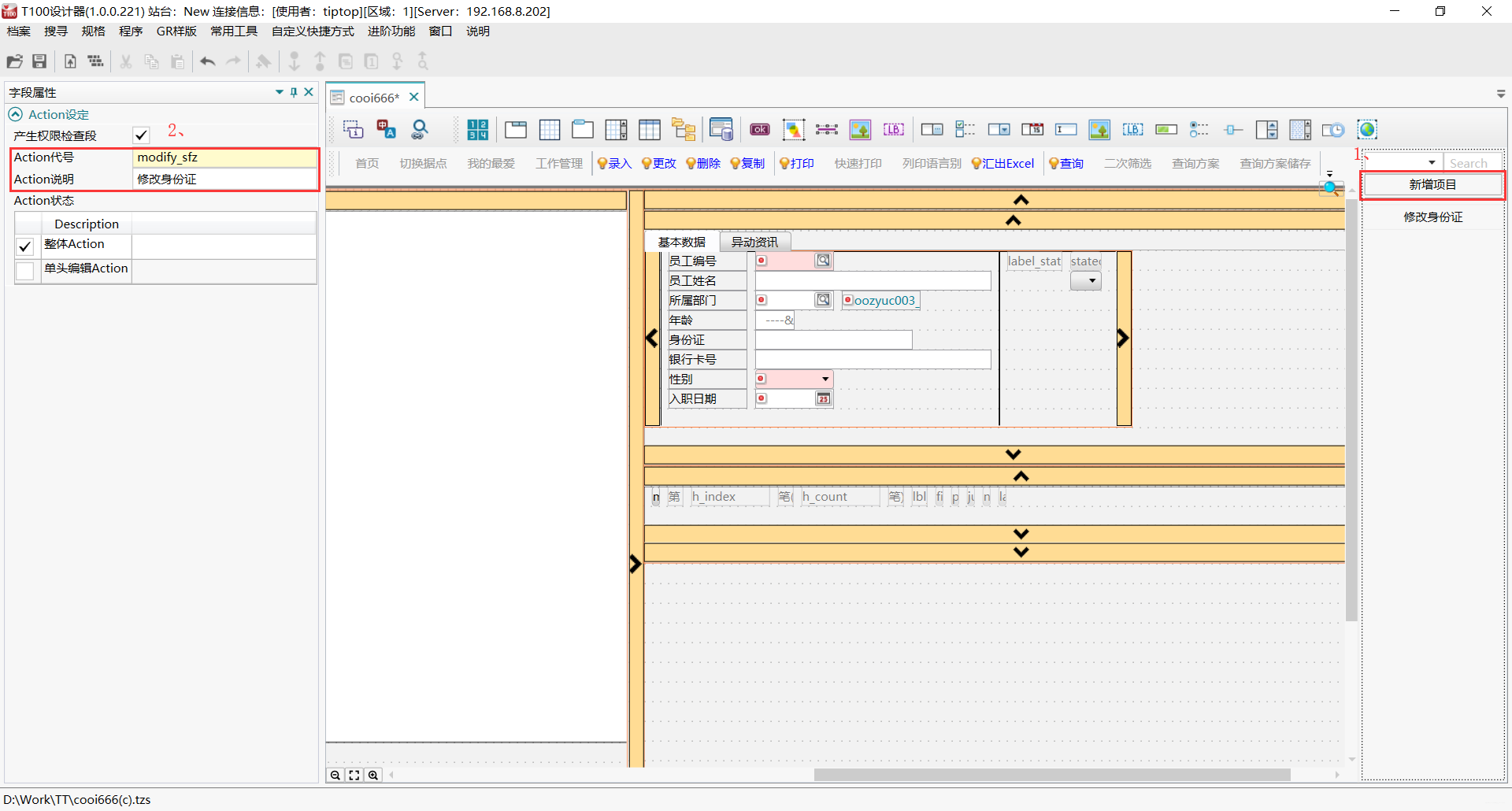The image size is (1512, 811).
Task: Click the Action说明 input field
Action: pyautogui.click(x=224, y=179)
